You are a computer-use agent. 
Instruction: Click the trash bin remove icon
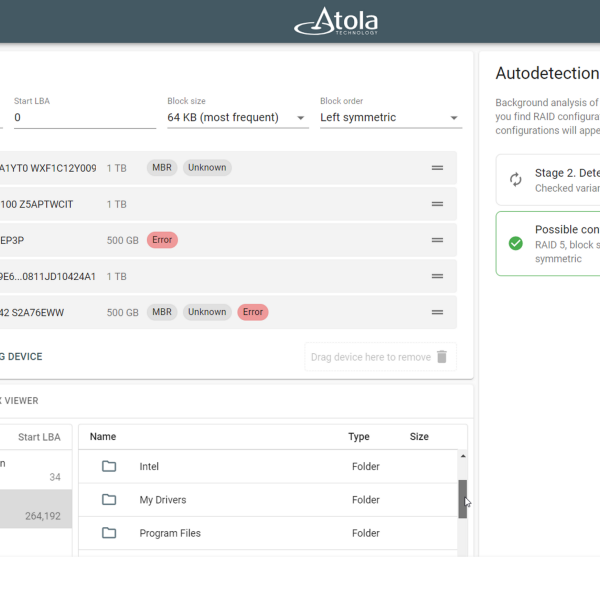(442, 357)
